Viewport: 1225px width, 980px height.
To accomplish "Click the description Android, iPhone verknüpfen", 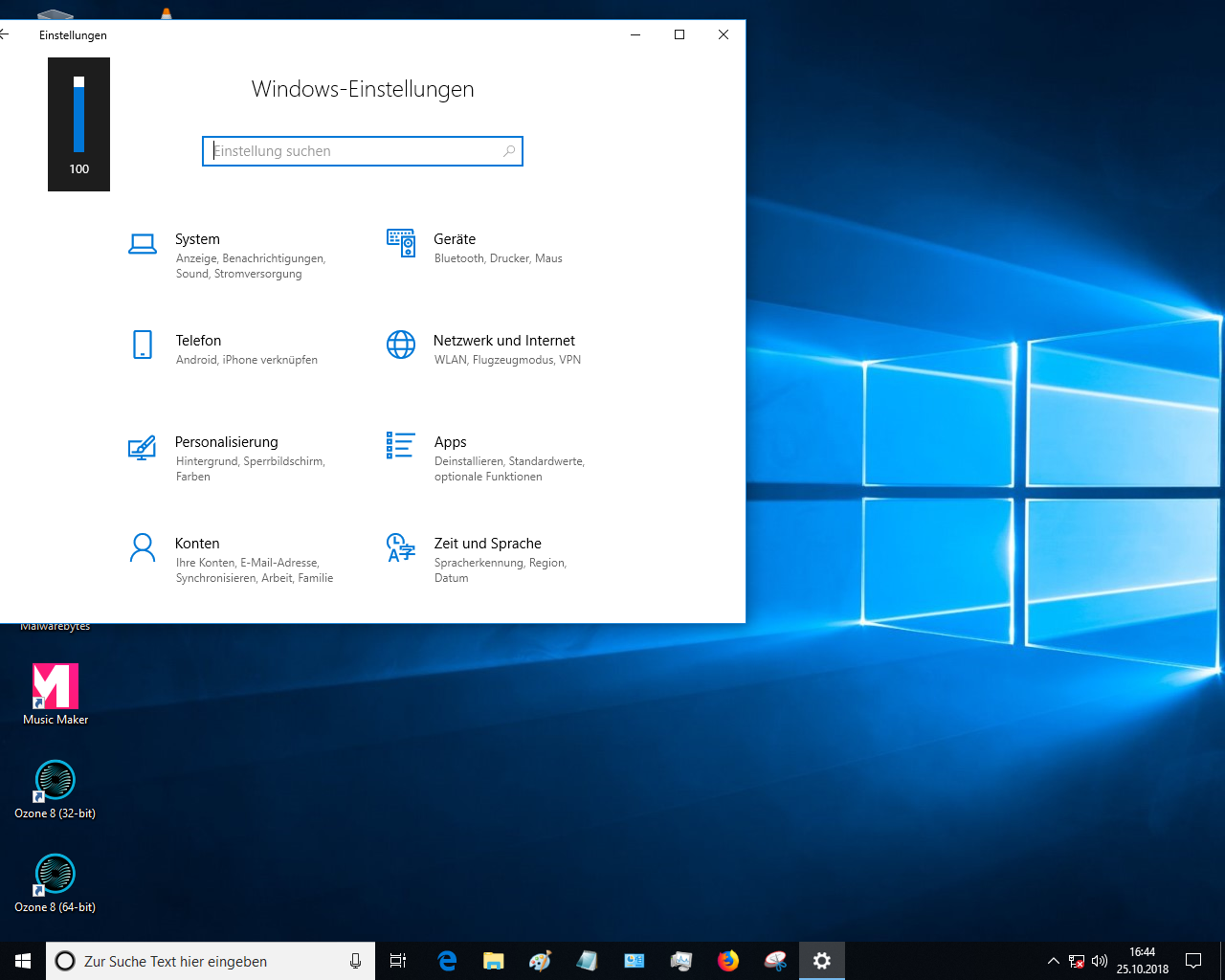I will 247,360.
